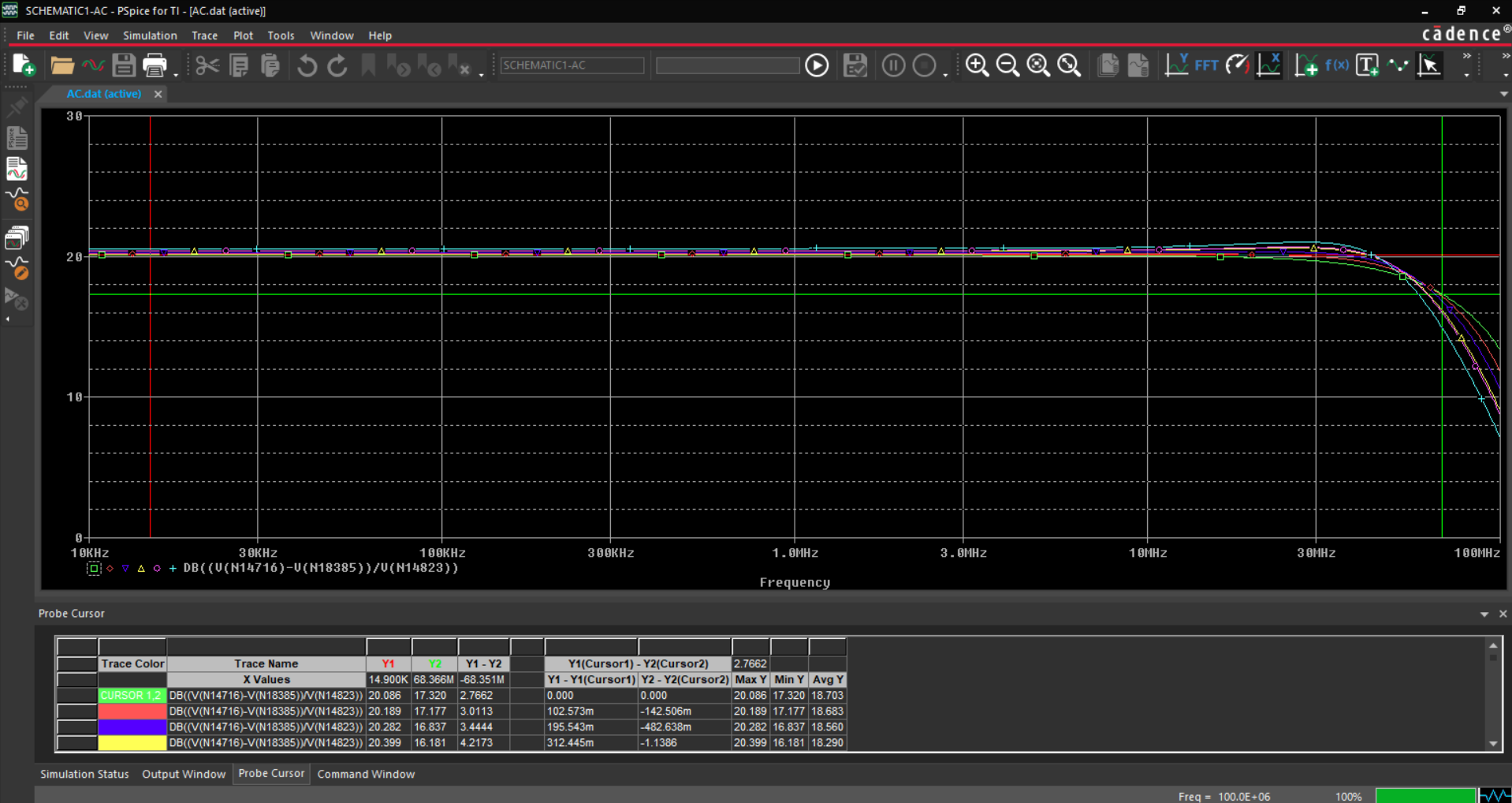The image size is (1512, 803).
Task: Open the Trace menu
Action: (x=204, y=35)
